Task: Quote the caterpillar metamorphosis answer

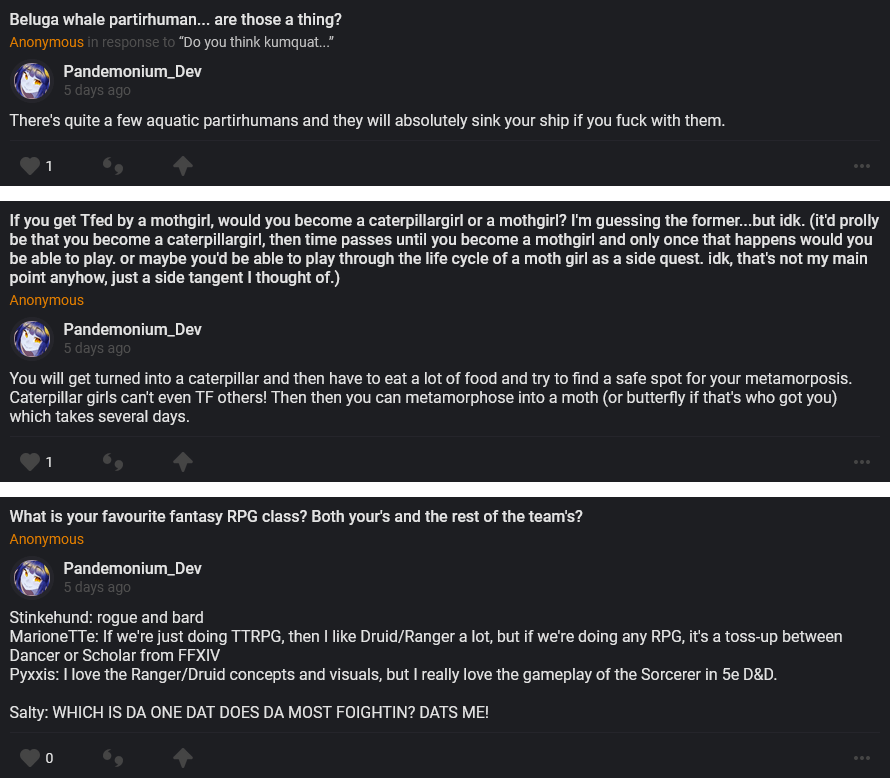Action: 113,462
